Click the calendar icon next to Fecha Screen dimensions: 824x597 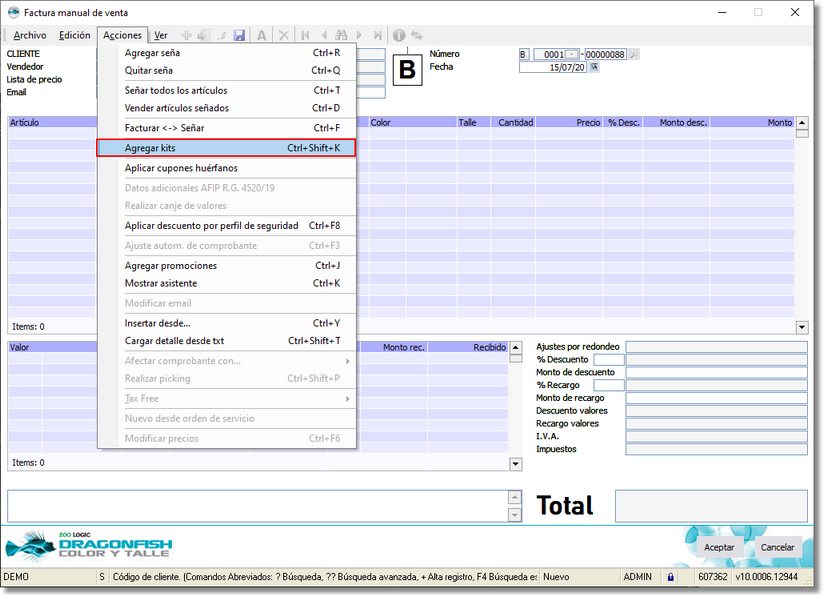coord(594,67)
